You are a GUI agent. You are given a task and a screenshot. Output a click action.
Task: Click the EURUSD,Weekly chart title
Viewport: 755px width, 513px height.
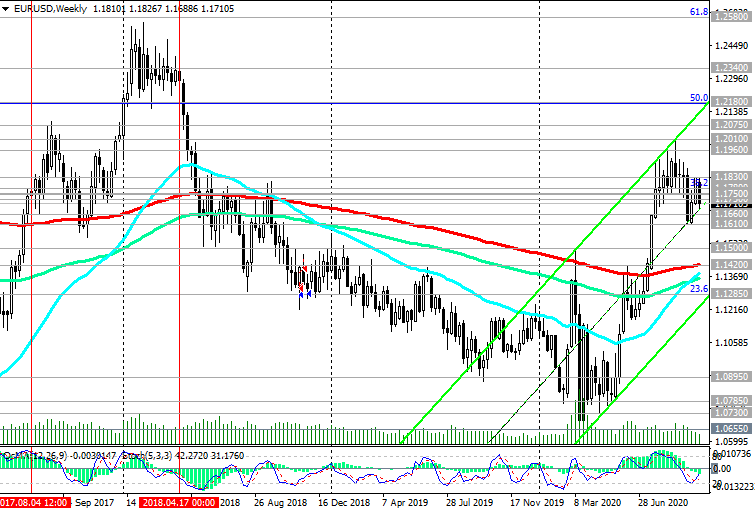pos(51,9)
